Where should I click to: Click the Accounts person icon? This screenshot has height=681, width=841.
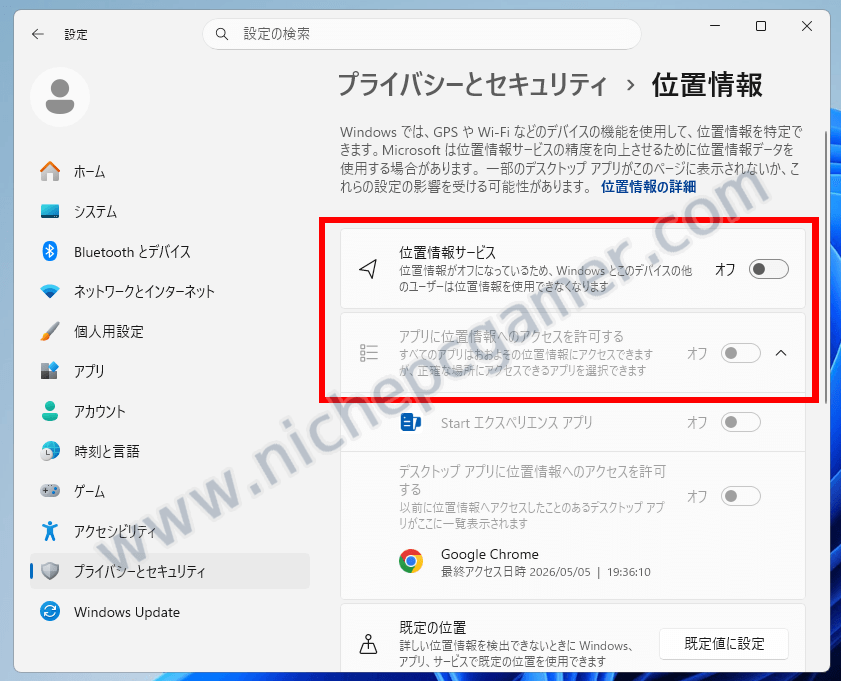(50, 411)
